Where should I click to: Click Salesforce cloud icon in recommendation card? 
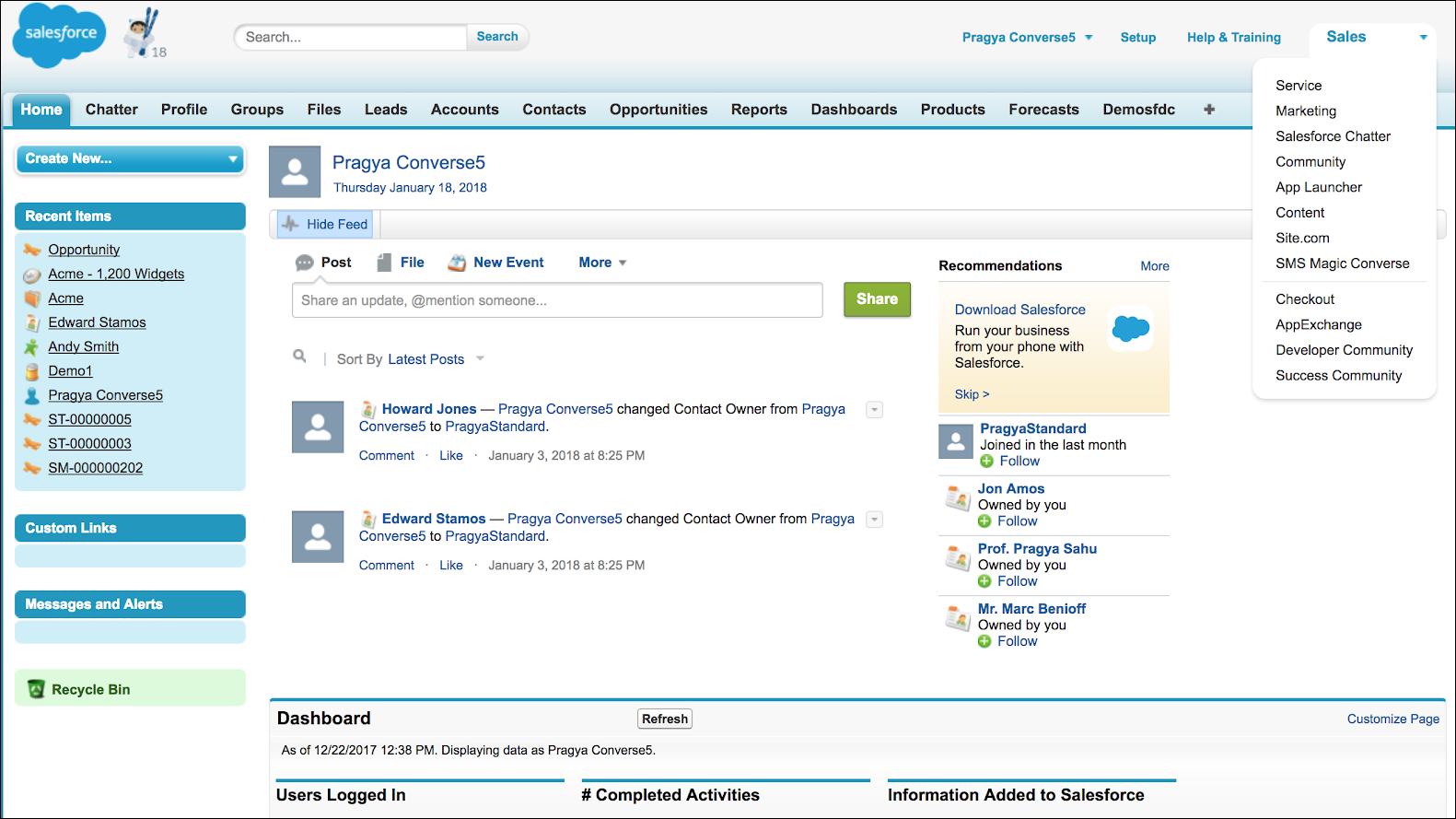coord(1131,328)
